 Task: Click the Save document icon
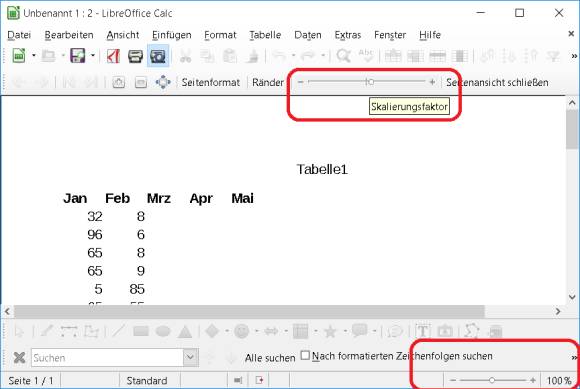78,56
